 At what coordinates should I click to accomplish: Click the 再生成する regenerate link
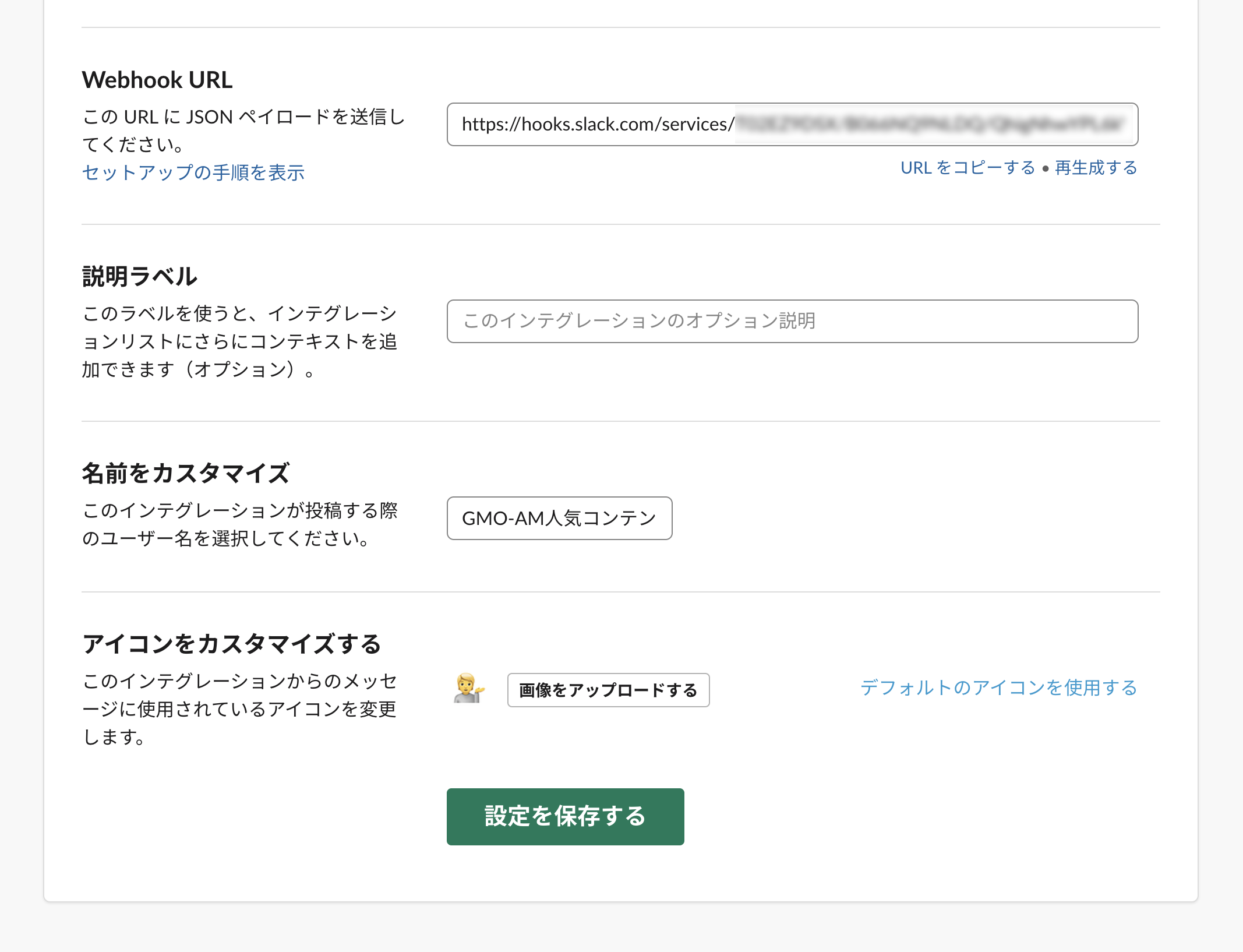1096,168
